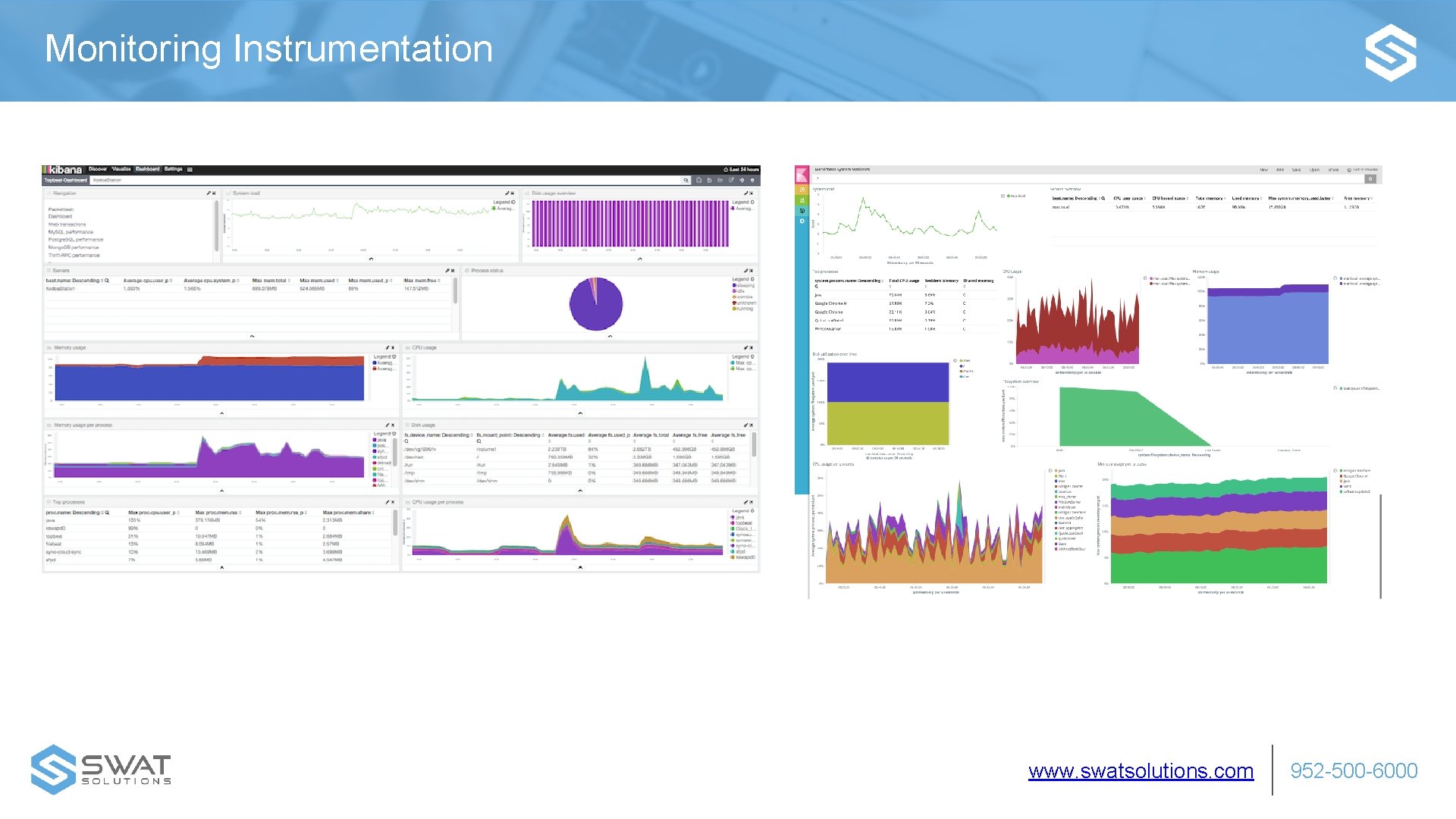Click the Visualize chart icon in right sidebar
Screen dimensions: 1456x819
[x=802, y=200]
